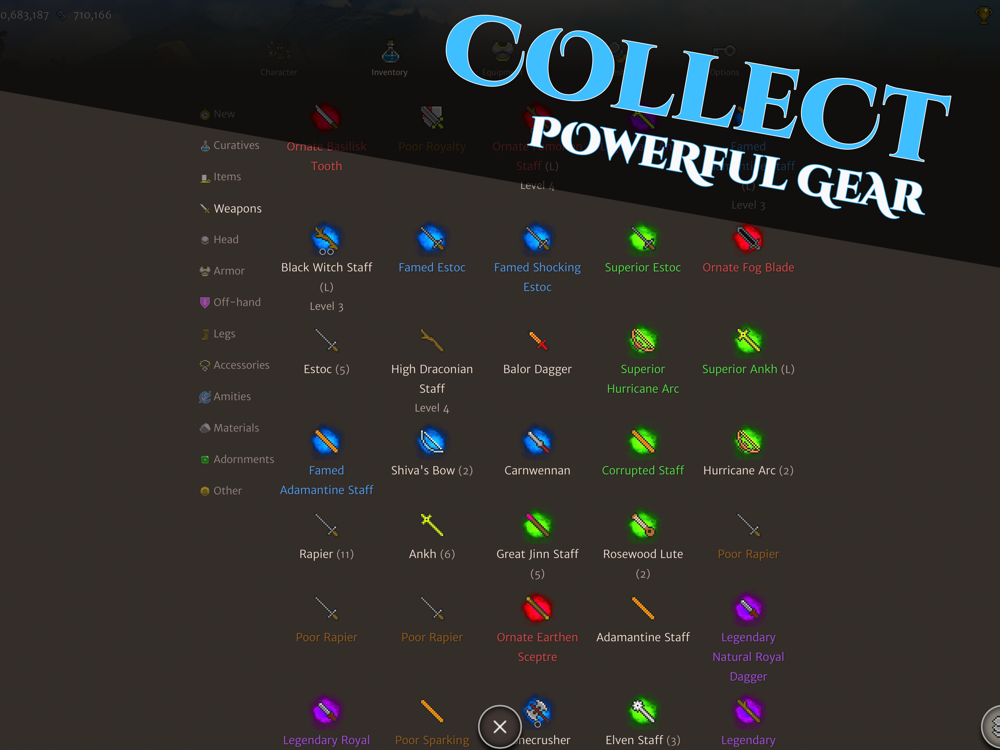
Task: Open the Armor category
Action: coord(222,271)
